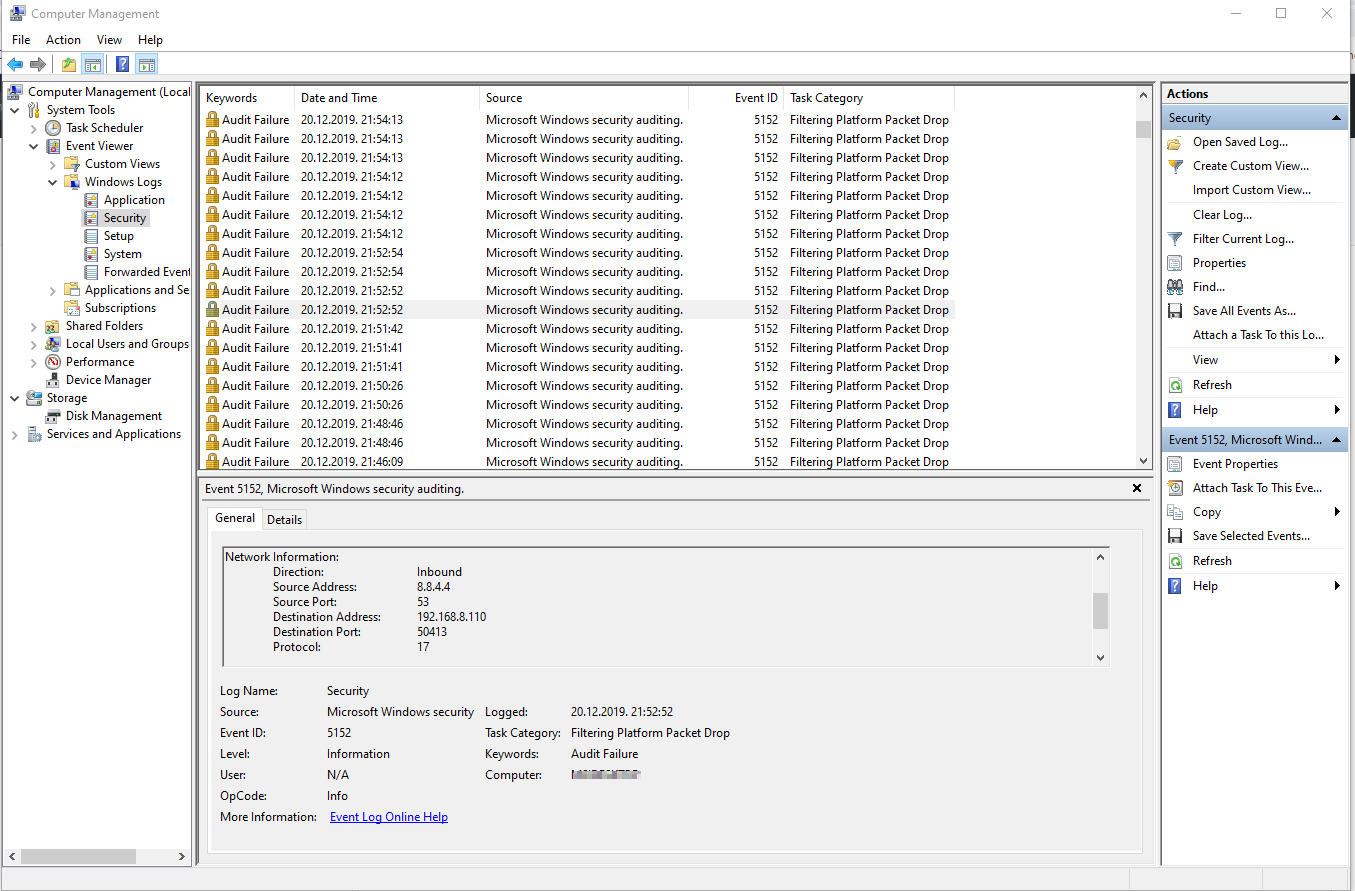The height and width of the screenshot is (891, 1355).
Task: Click the Copy icon in Actions pane
Action: pos(1175,512)
